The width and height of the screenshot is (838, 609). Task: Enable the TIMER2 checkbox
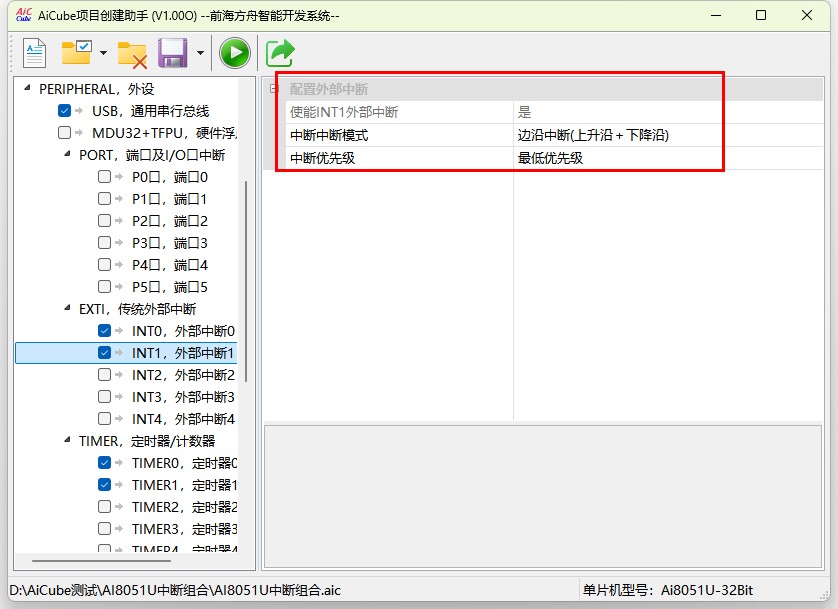pos(104,506)
